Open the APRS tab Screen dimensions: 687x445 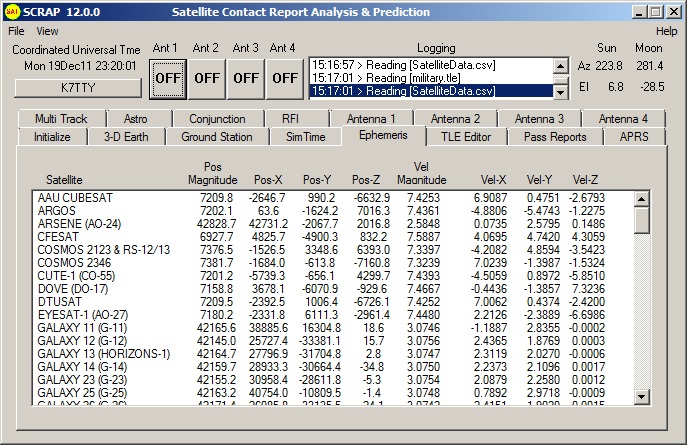[x=634, y=137]
